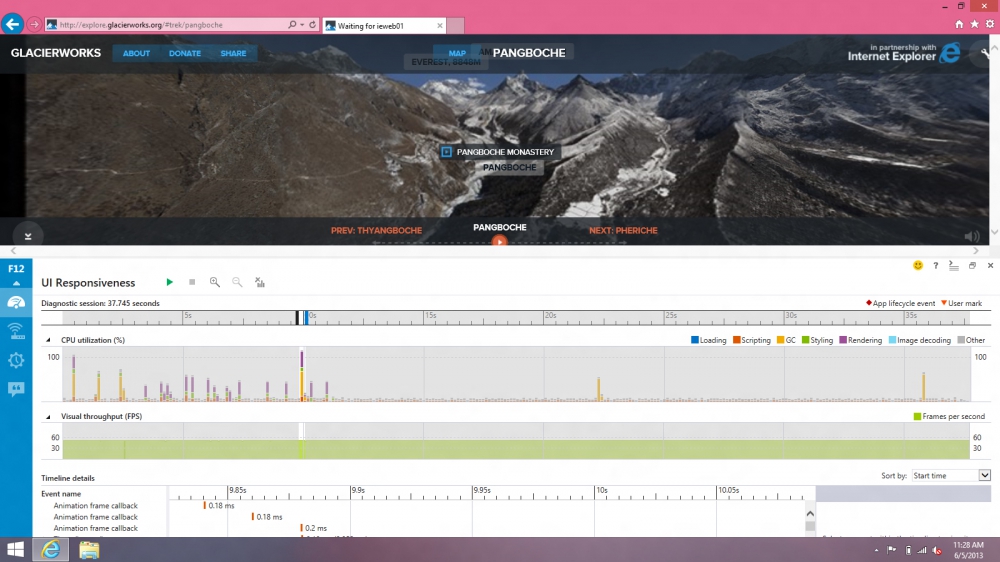Clear selection using the chart reset icon
The height and width of the screenshot is (562, 1000).
pyautogui.click(x=260, y=283)
